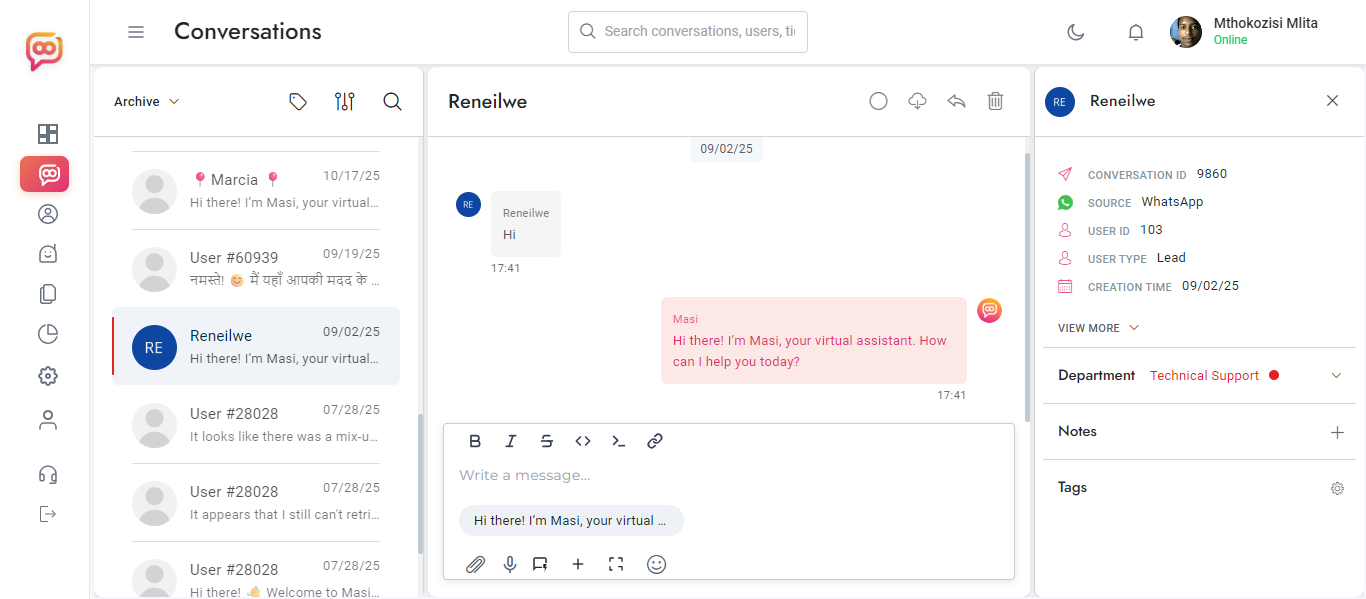1366x599 pixels.
Task: Add a new note with plus button
Action: (x=1337, y=432)
